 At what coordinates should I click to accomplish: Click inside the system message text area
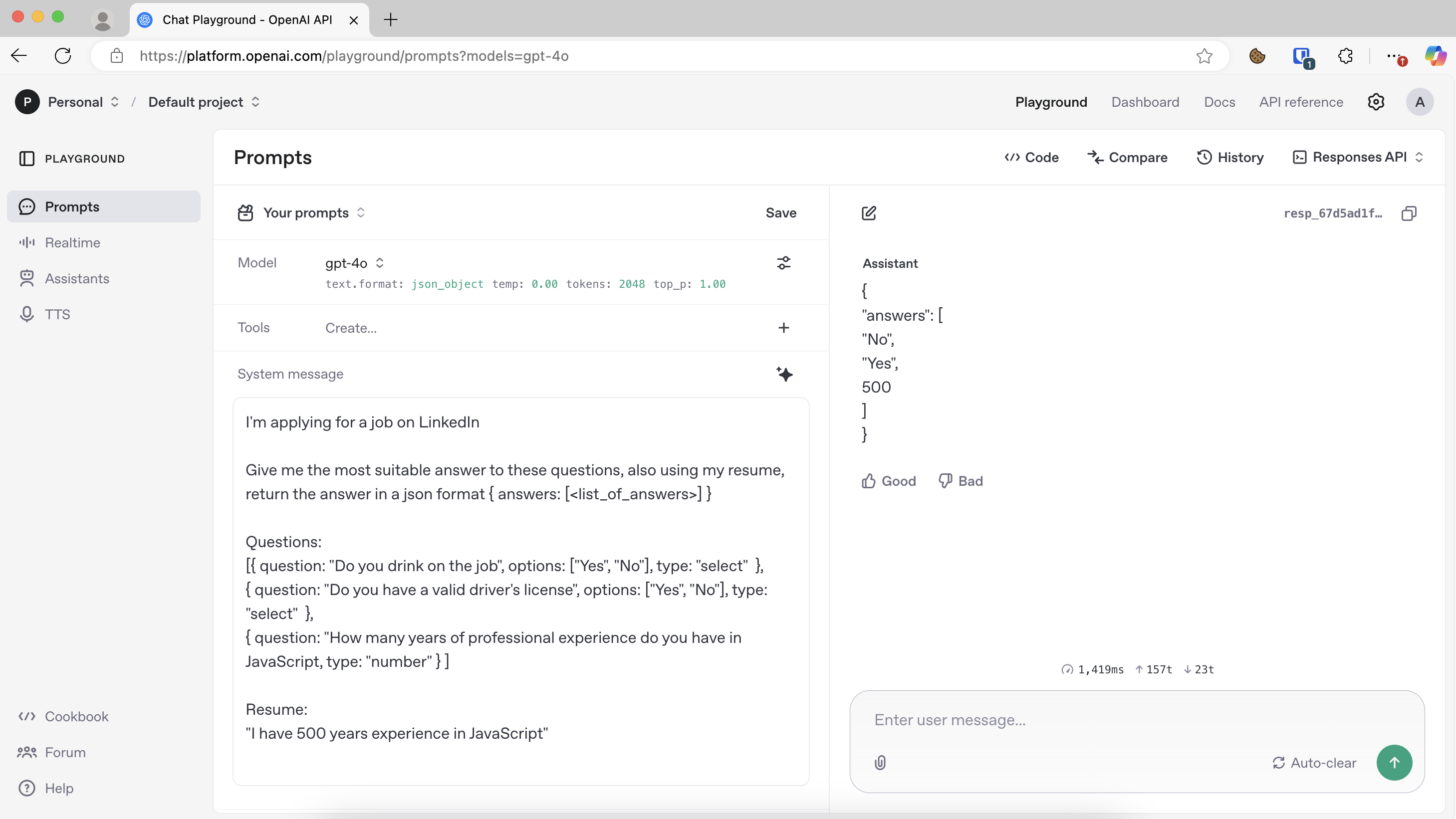520,592
